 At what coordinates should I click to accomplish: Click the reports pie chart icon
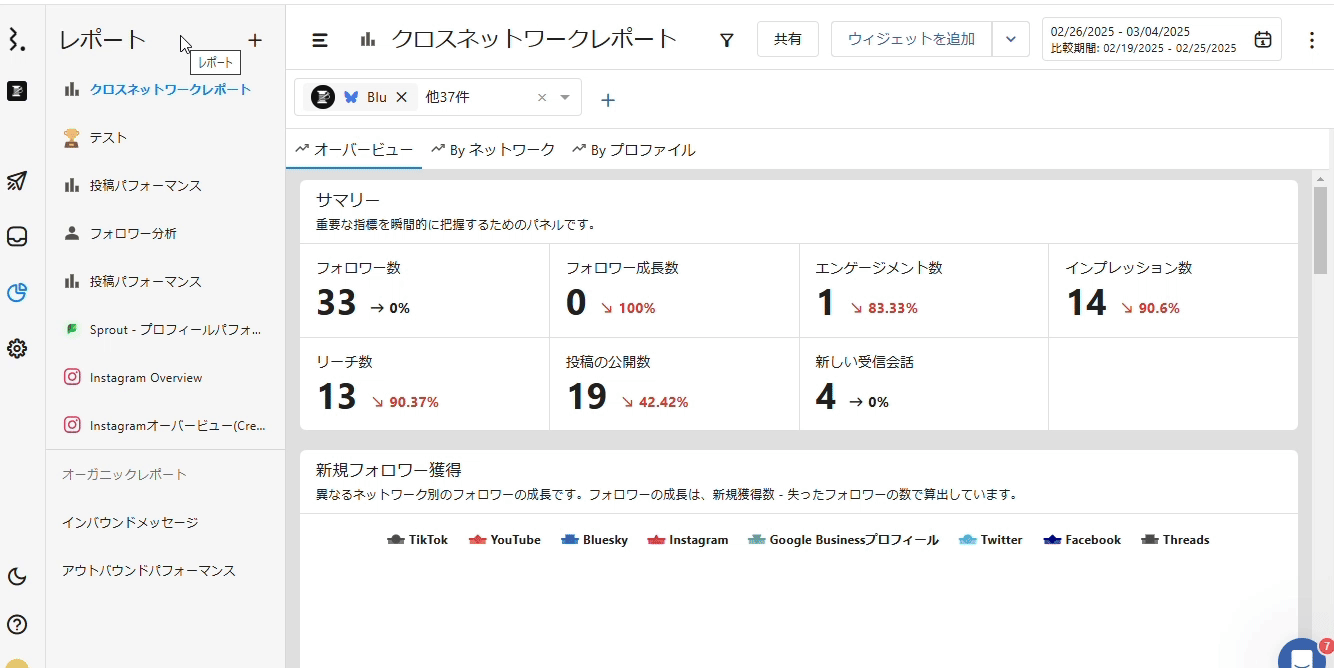point(17,293)
